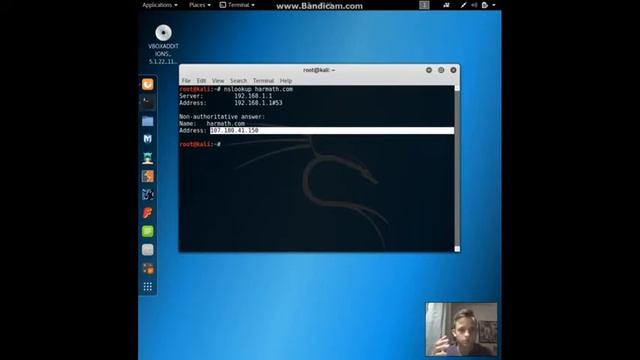Screen dimensions: 640x360
Task: Open the Files folder icon in the dock
Action: tap(148, 121)
